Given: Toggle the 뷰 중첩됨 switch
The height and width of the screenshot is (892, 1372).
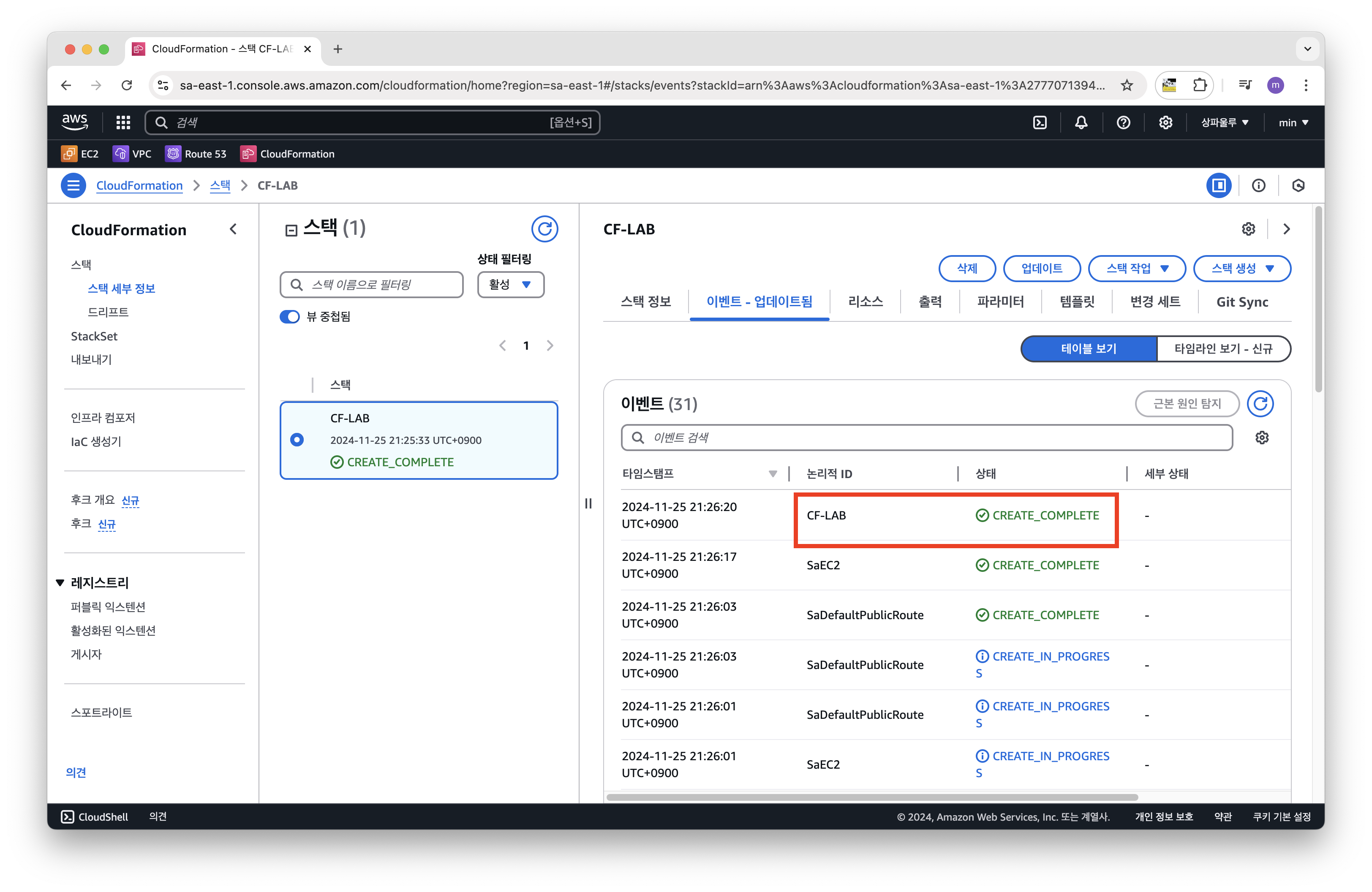Looking at the screenshot, I should click(289, 316).
